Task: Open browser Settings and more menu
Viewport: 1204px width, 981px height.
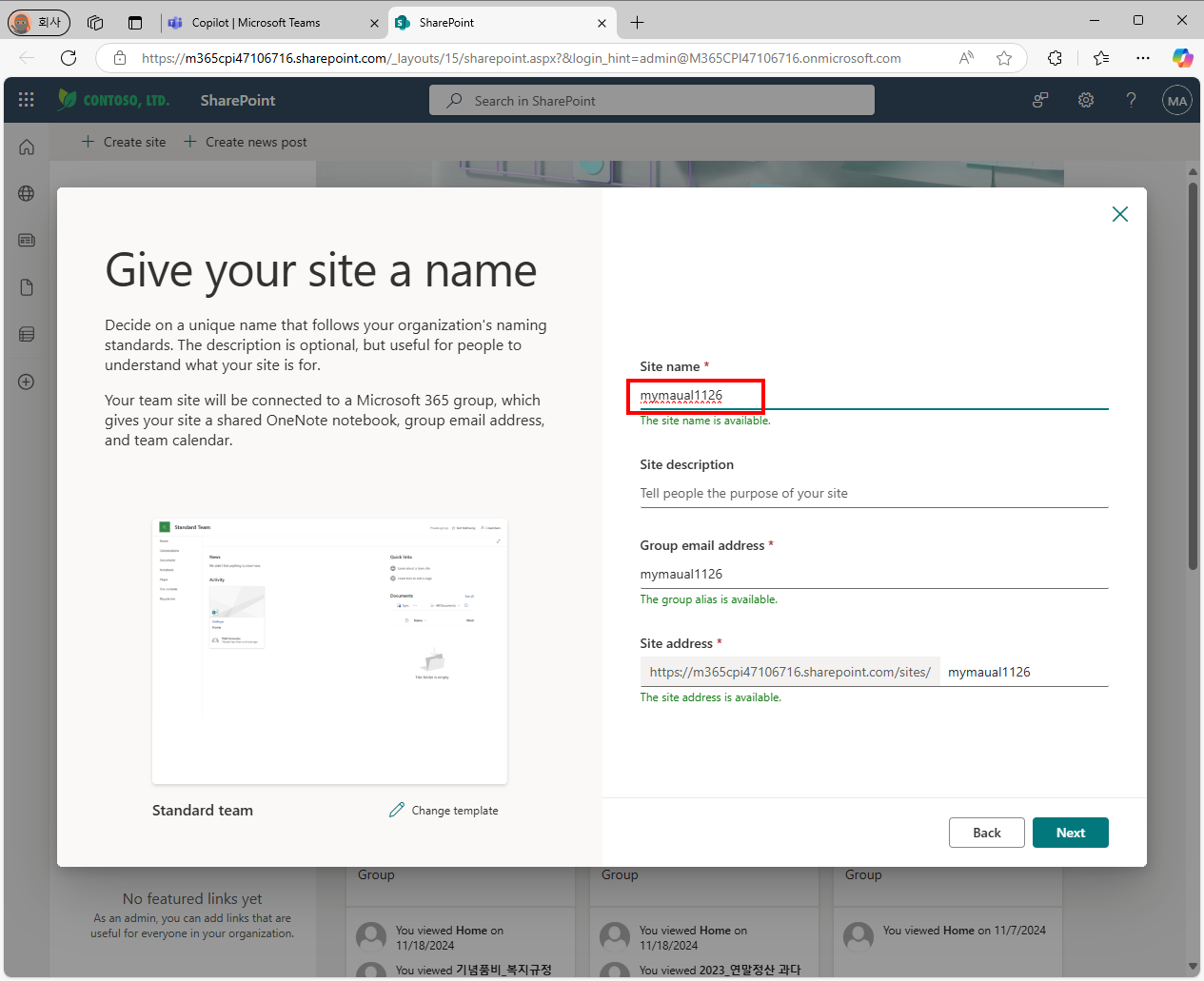Action: pyautogui.click(x=1143, y=58)
